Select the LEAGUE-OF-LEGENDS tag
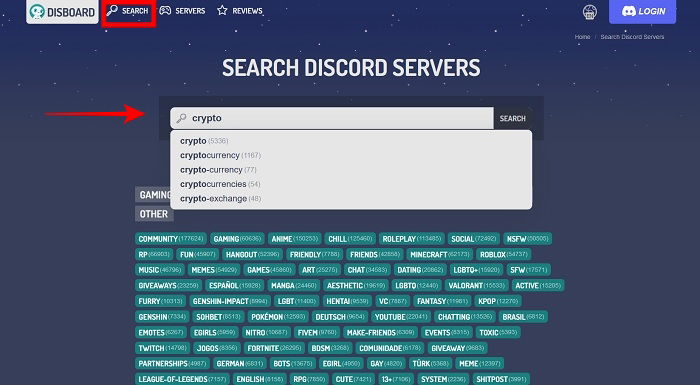Image resolution: width=700 pixels, height=385 pixels. [182, 379]
